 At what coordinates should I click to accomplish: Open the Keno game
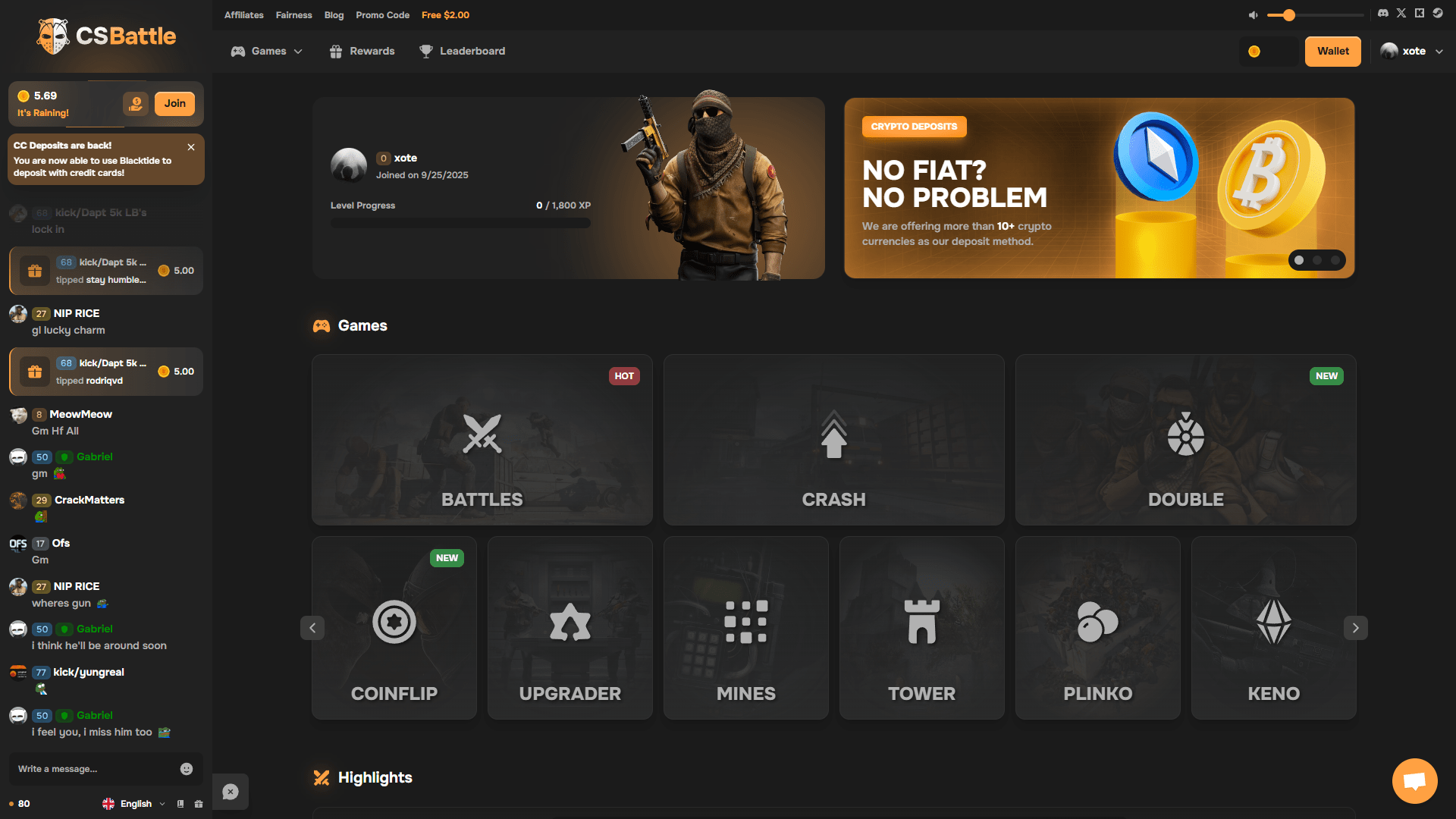coord(1273,627)
